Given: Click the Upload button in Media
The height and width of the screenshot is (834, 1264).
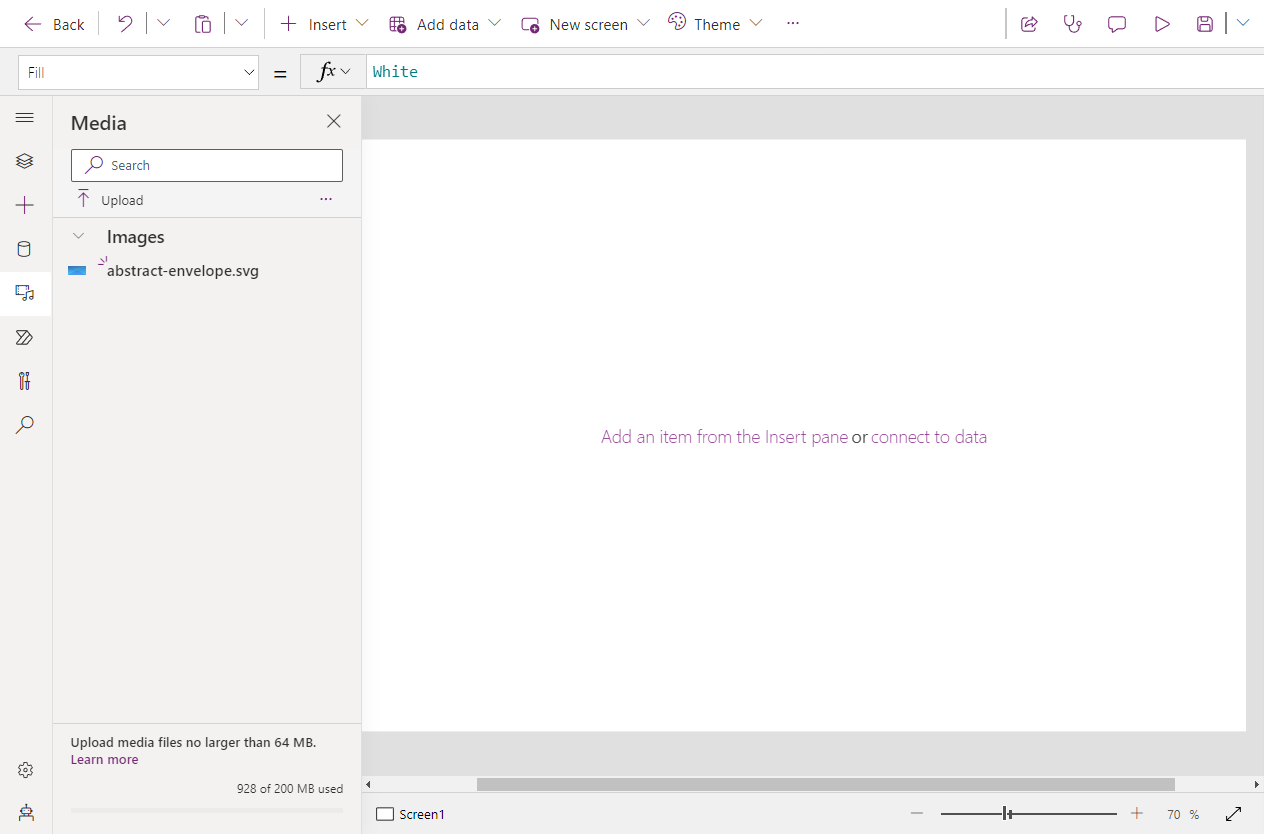Looking at the screenshot, I should (x=111, y=200).
